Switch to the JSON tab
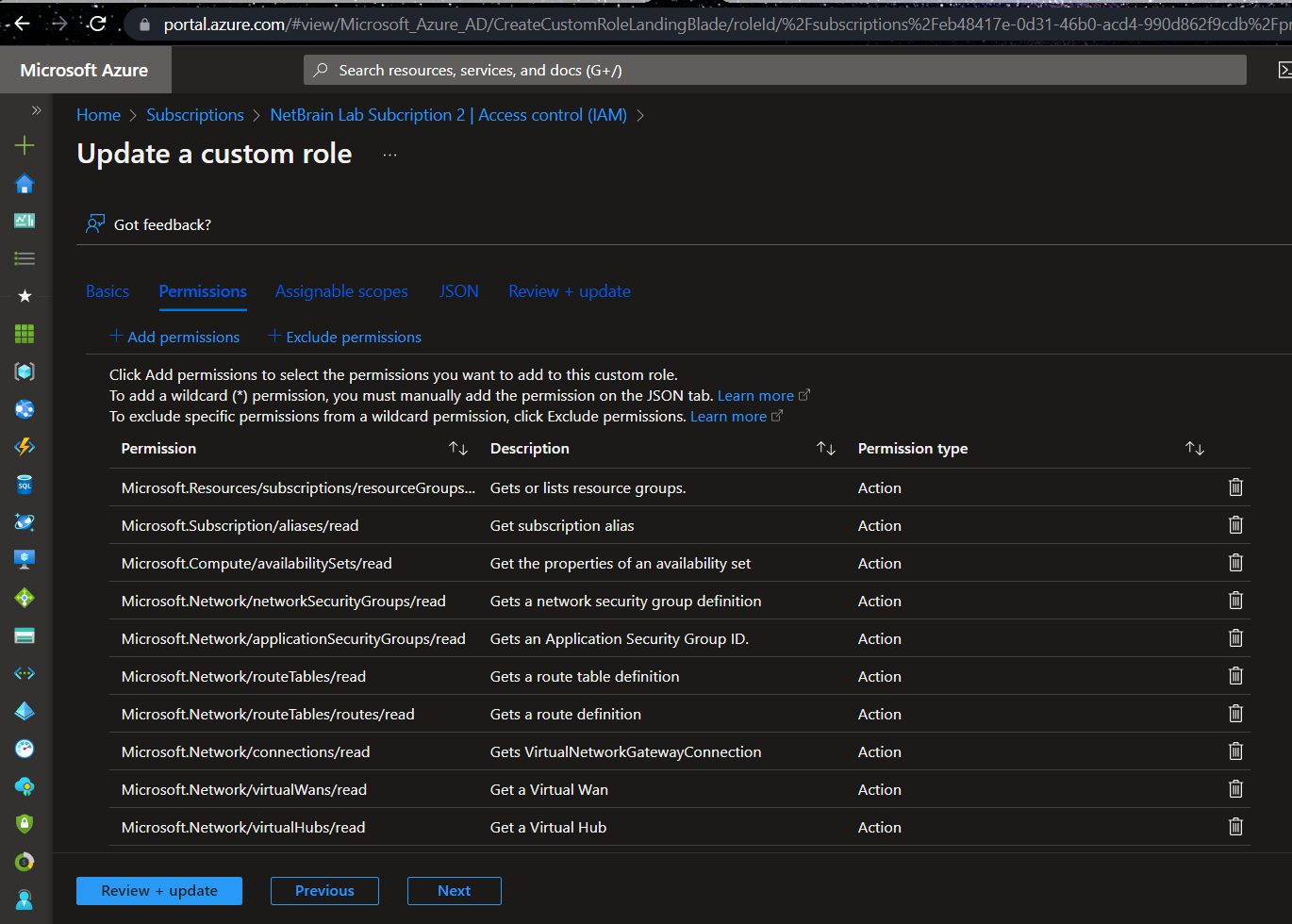1292x924 pixels. (x=458, y=291)
